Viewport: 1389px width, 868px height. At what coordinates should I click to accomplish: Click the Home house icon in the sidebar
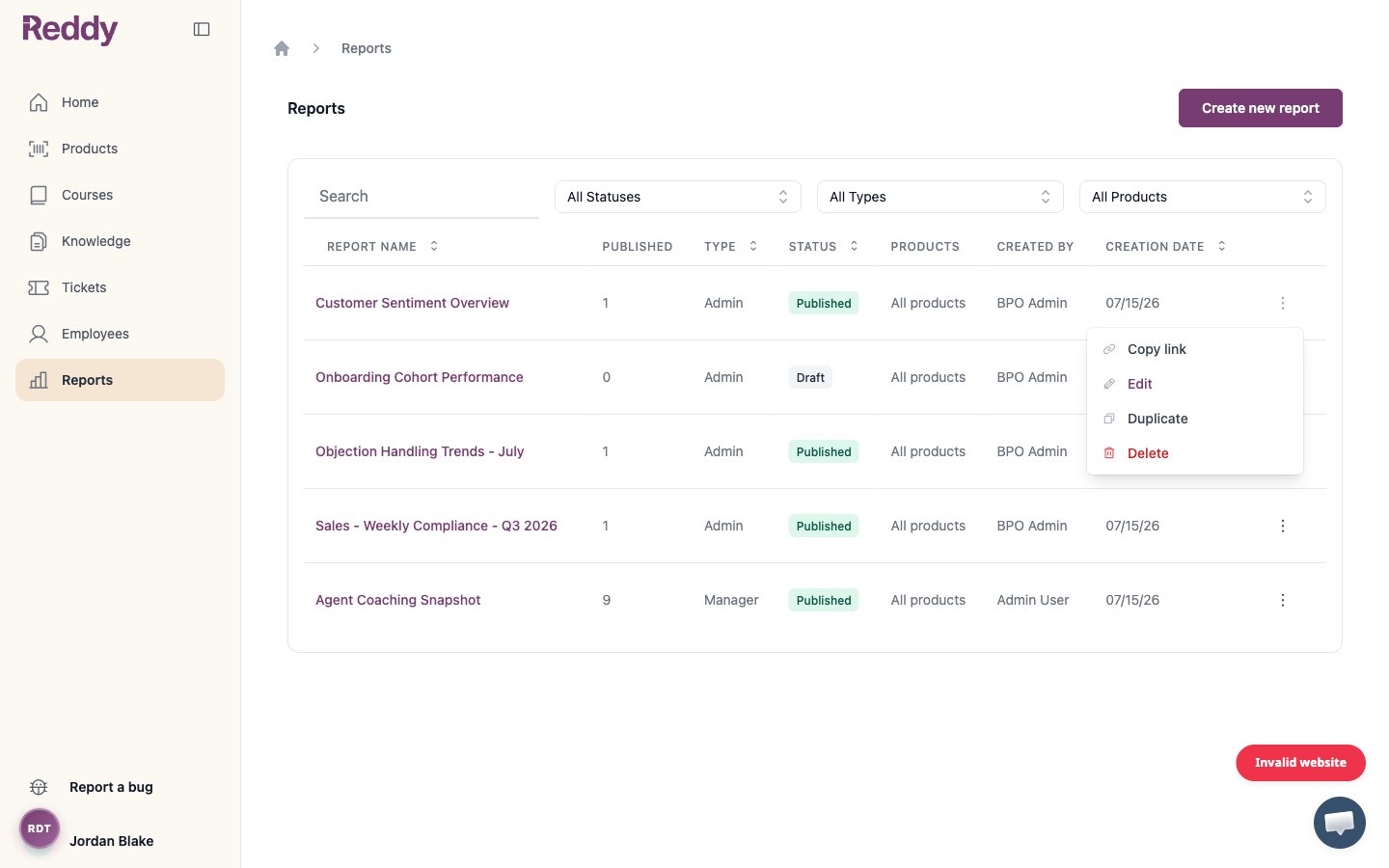[x=39, y=102]
